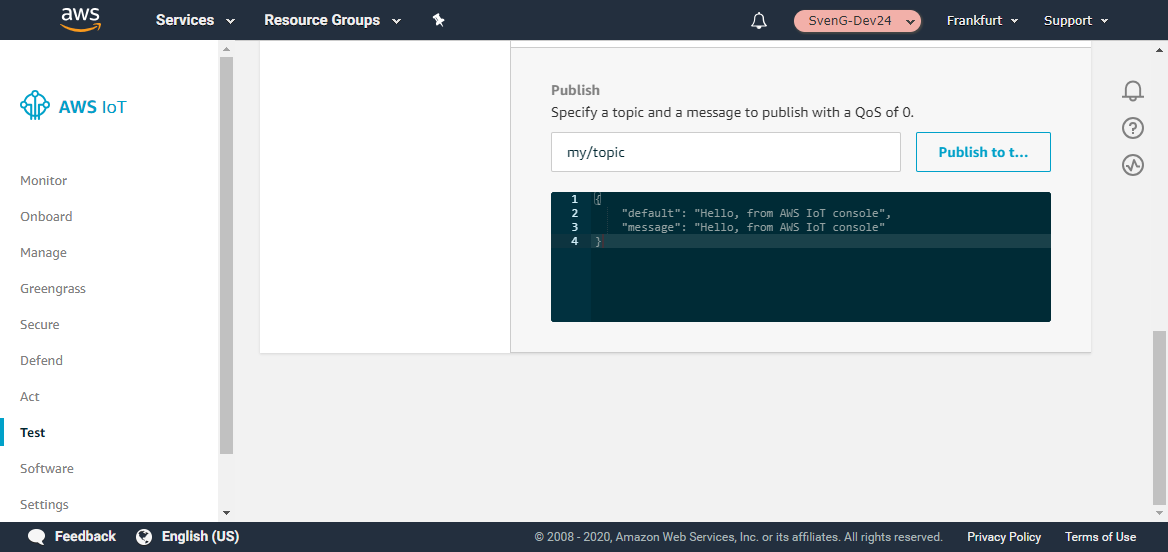
Task: Open the Terms of Use link
Action: (1100, 536)
